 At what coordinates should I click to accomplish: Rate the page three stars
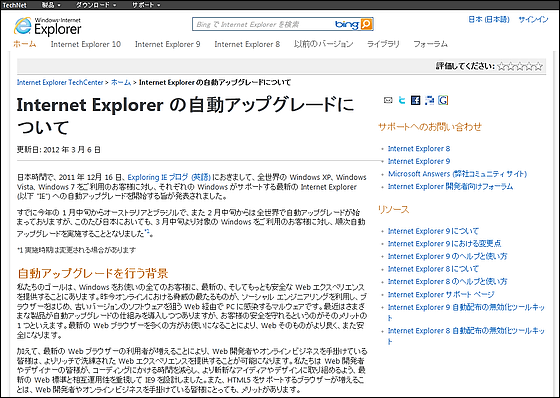point(520,66)
